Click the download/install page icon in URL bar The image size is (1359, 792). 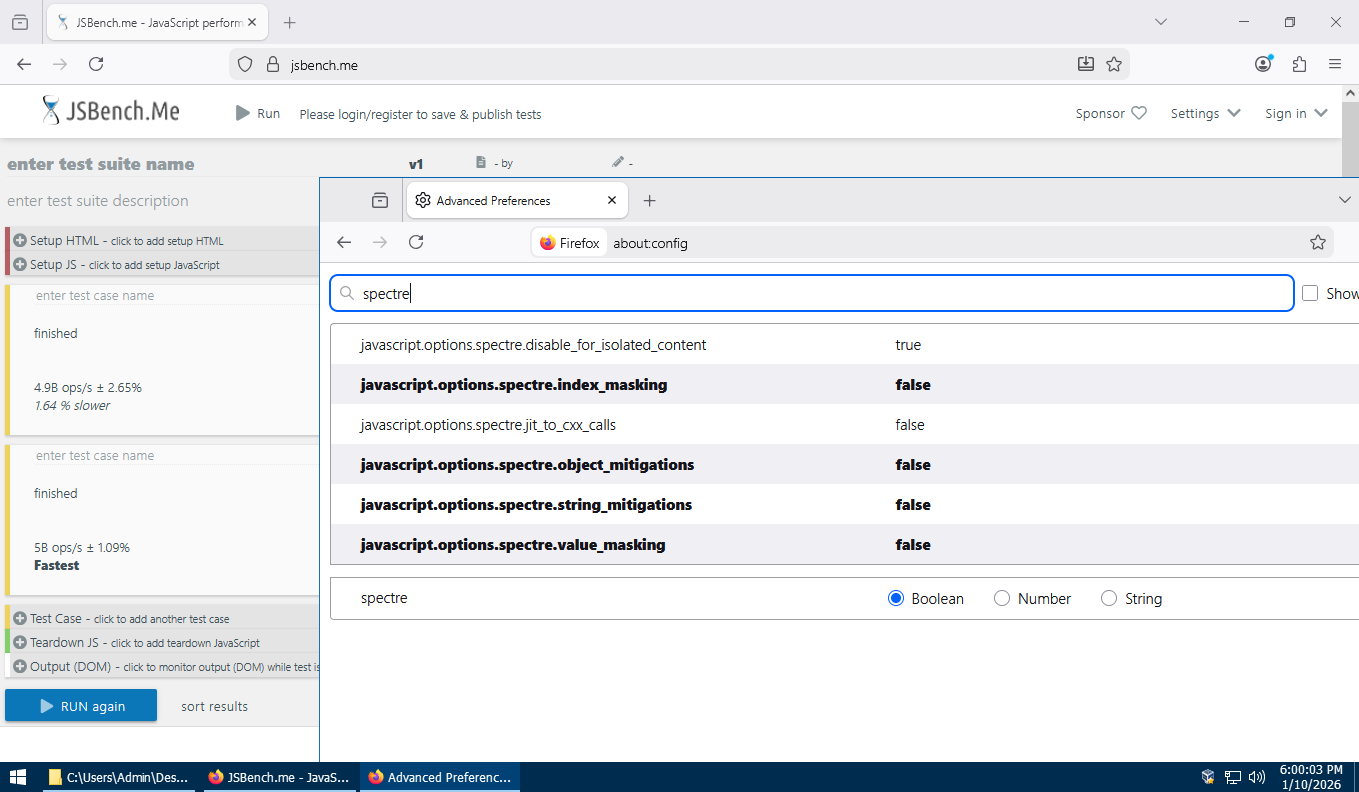(x=1086, y=64)
